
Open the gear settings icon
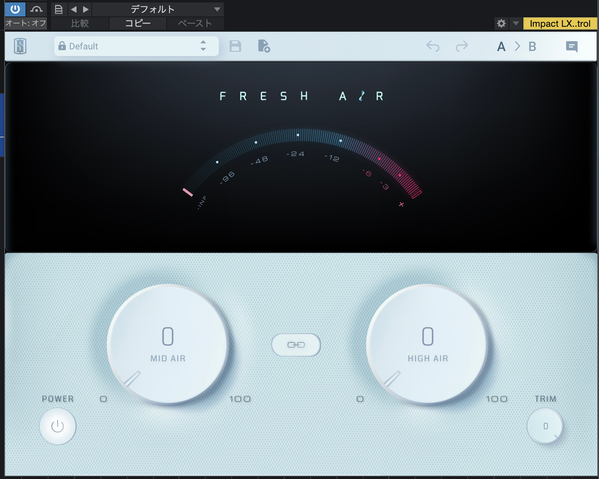(501, 23)
